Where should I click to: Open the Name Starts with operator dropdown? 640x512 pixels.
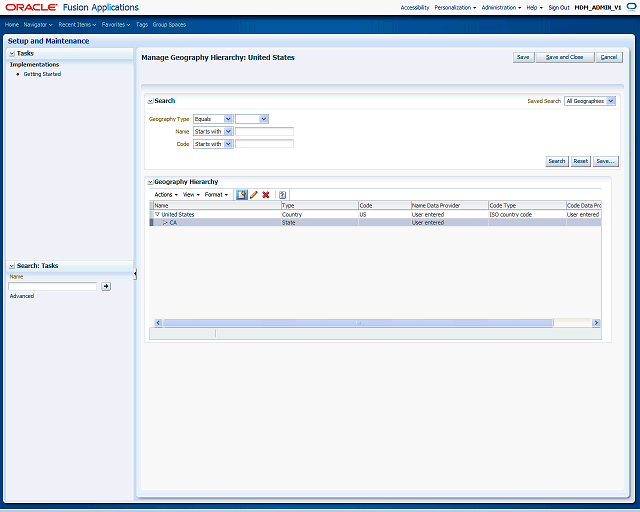[213, 131]
